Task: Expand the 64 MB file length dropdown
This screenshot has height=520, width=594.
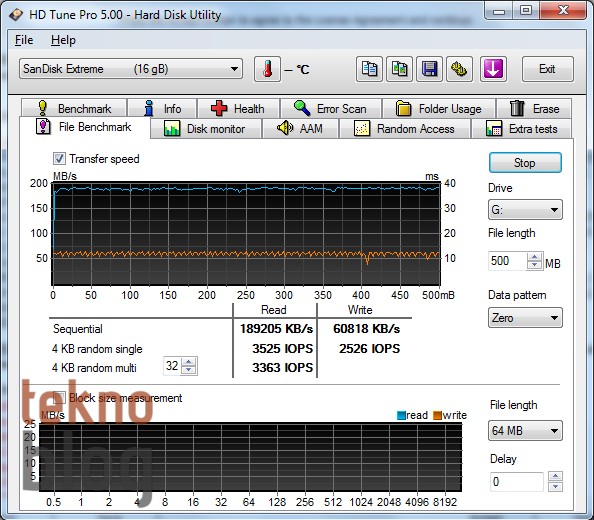Action: point(525,431)
